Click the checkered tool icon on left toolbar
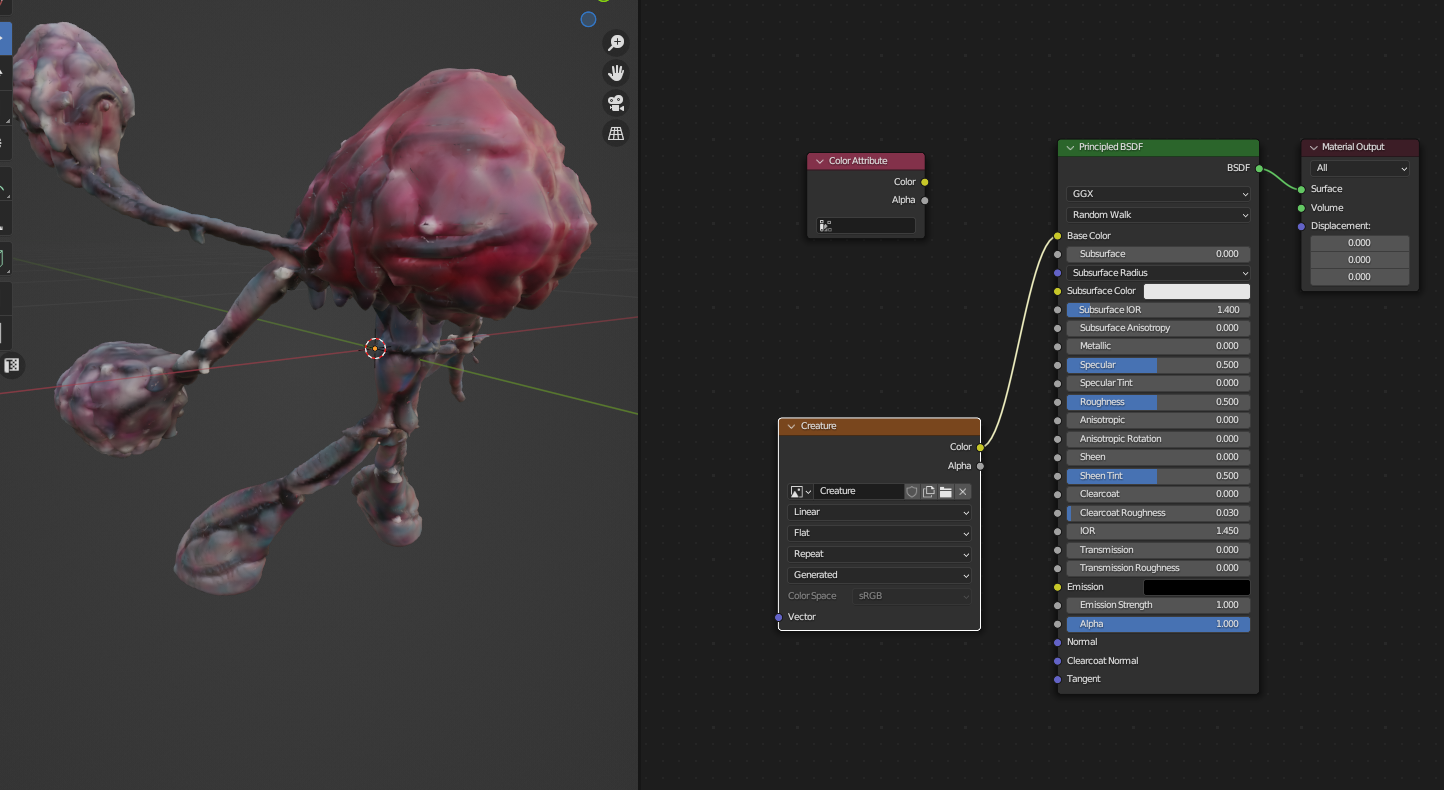The image size is (1444, 790). pos(12,365)
